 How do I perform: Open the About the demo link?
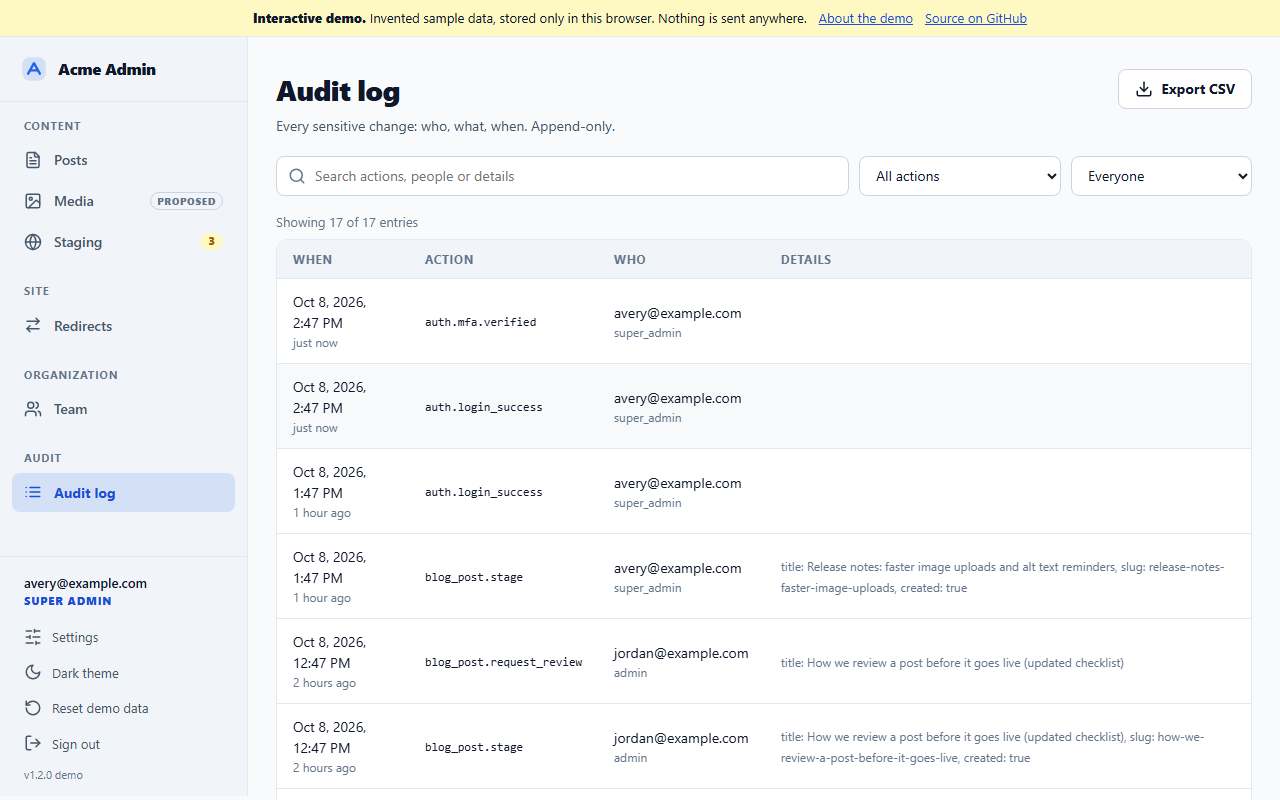[866, 18]
